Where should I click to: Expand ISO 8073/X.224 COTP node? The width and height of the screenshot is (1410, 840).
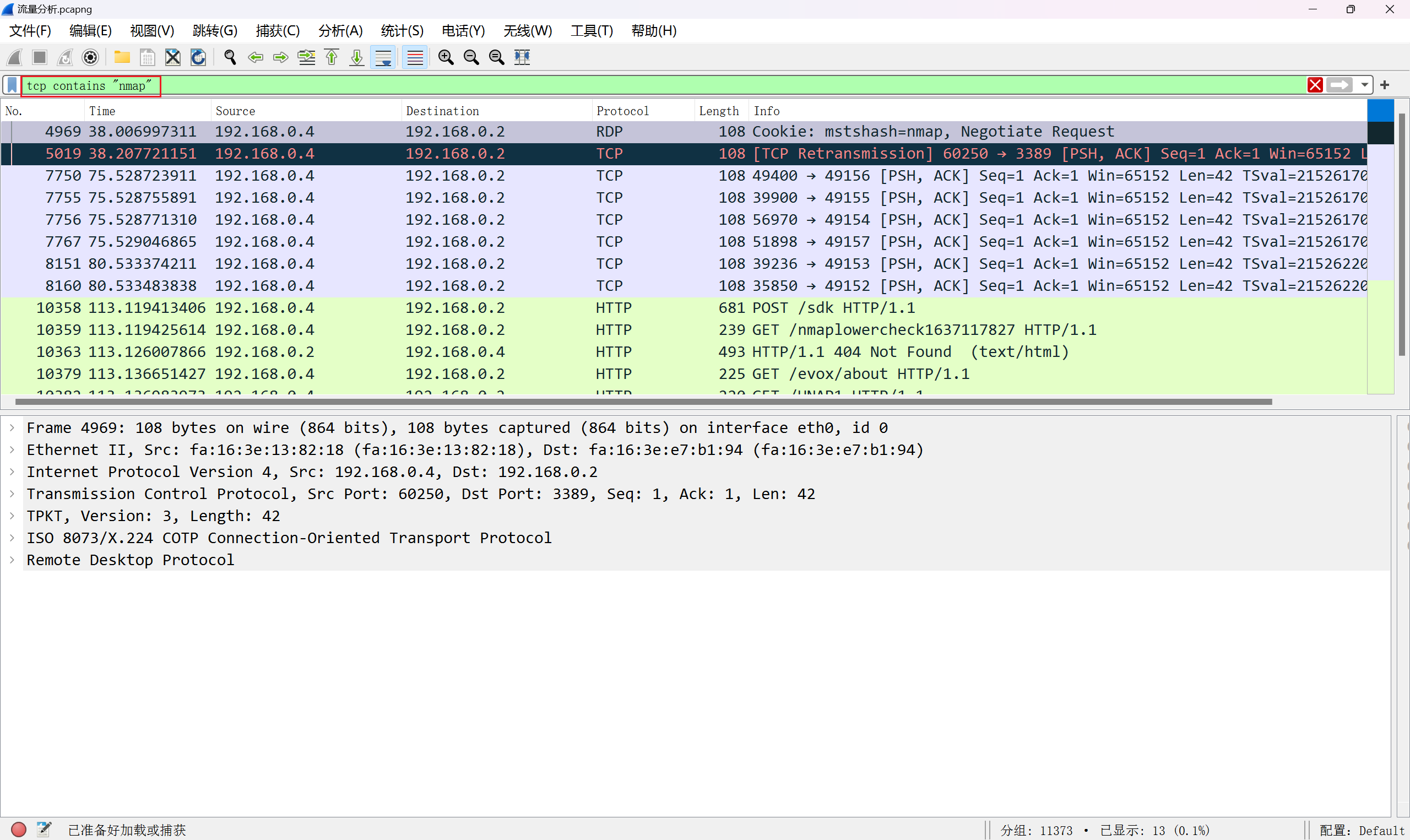click(12, 538)
